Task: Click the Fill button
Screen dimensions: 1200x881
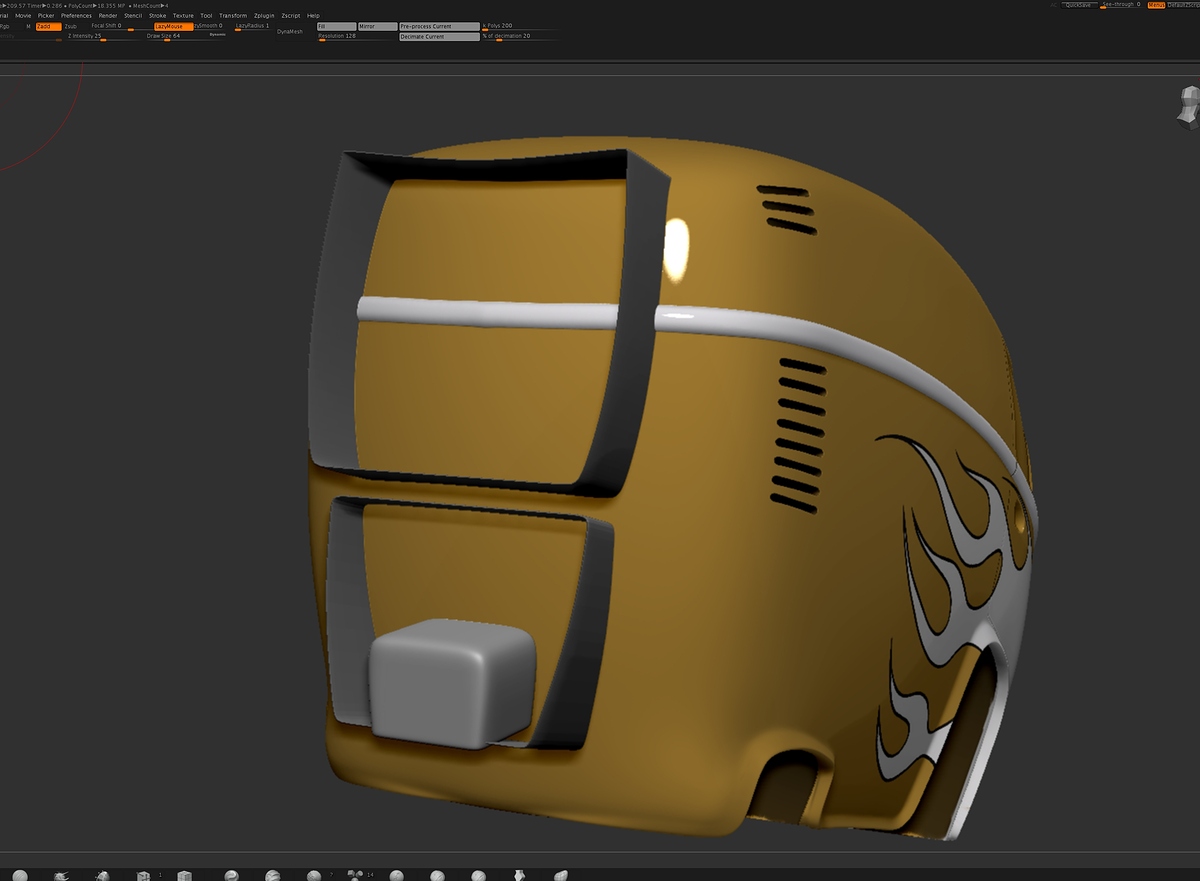Action: 336,26
